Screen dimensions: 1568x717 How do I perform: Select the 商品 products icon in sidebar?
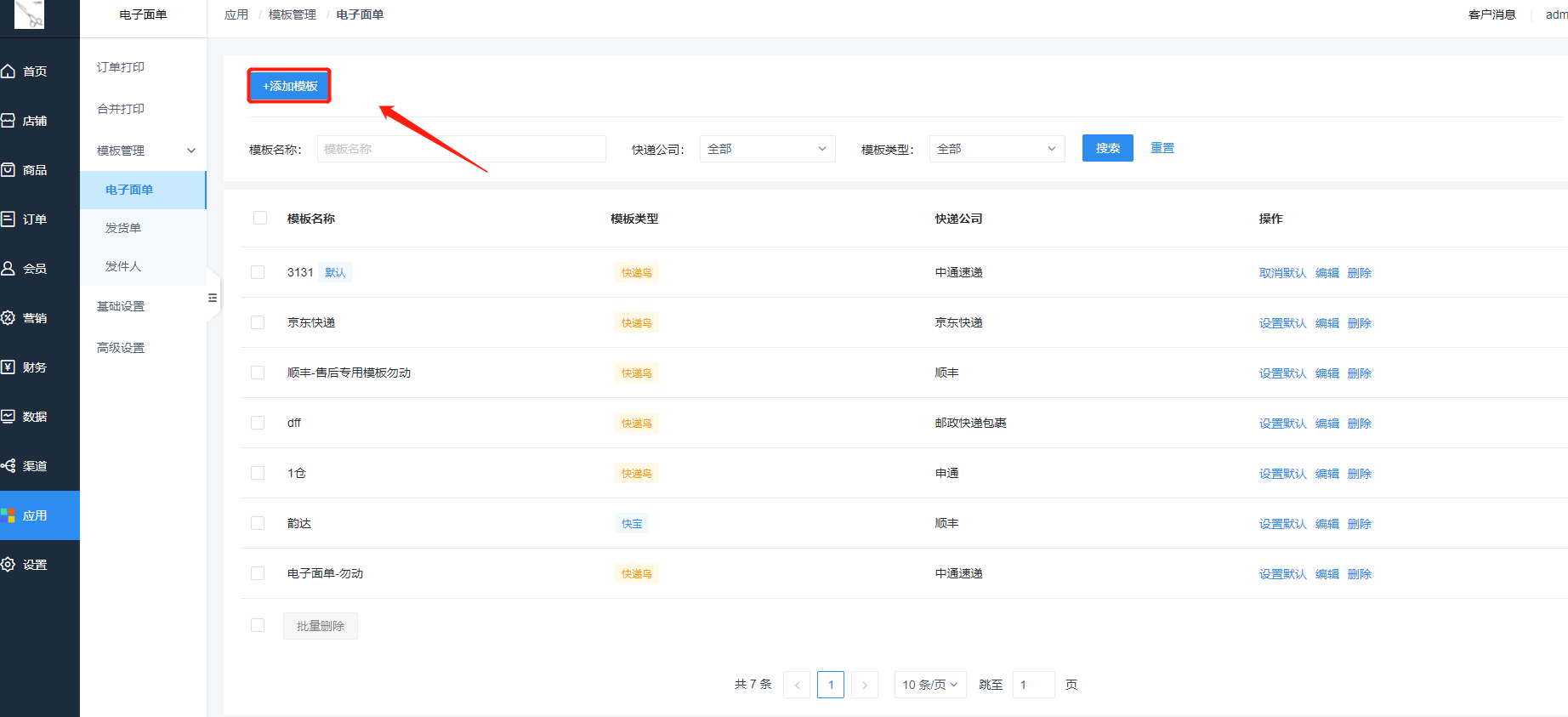tap(9, 170)
